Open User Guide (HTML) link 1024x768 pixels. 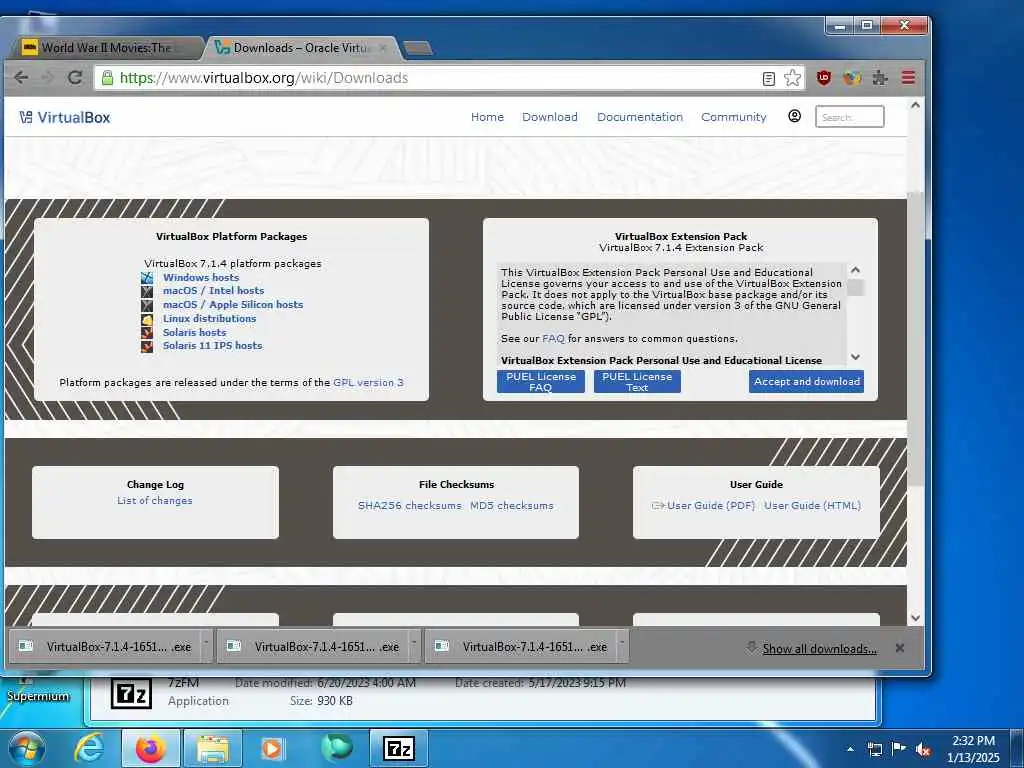[x=812, y=505]
